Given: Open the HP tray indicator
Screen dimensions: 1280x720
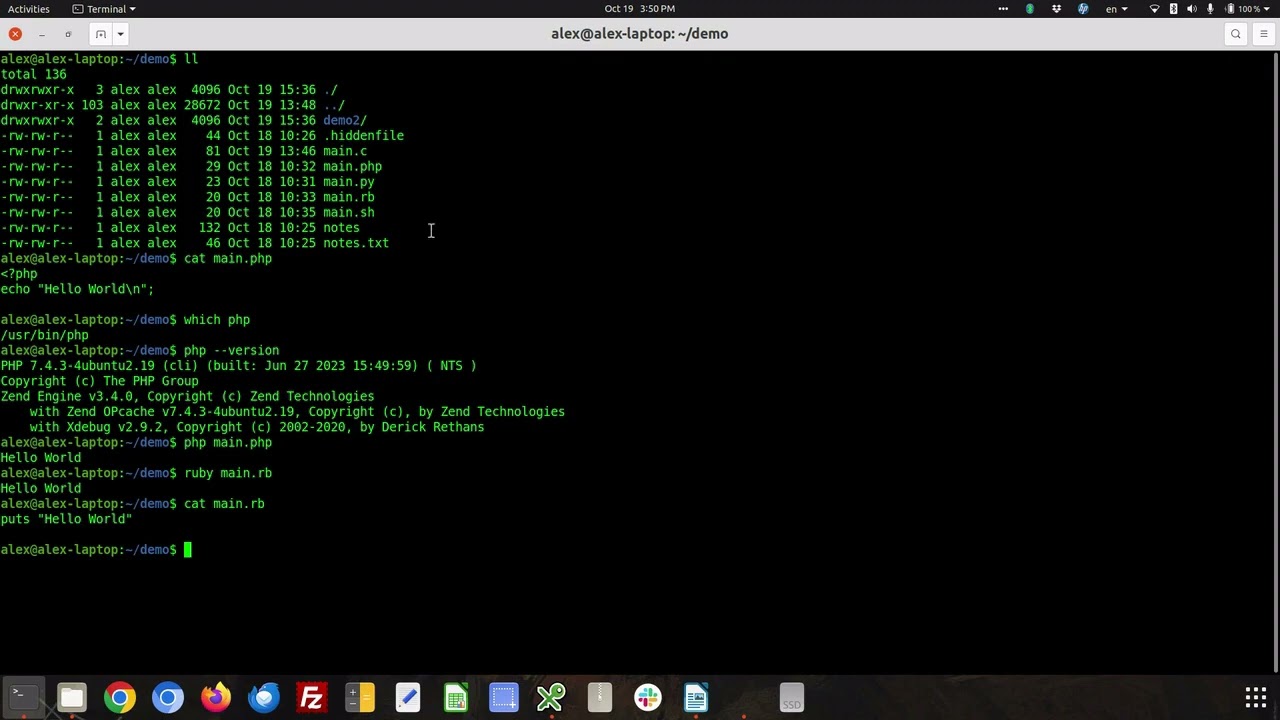Looking at the screenshot, I should [1083, 9].
